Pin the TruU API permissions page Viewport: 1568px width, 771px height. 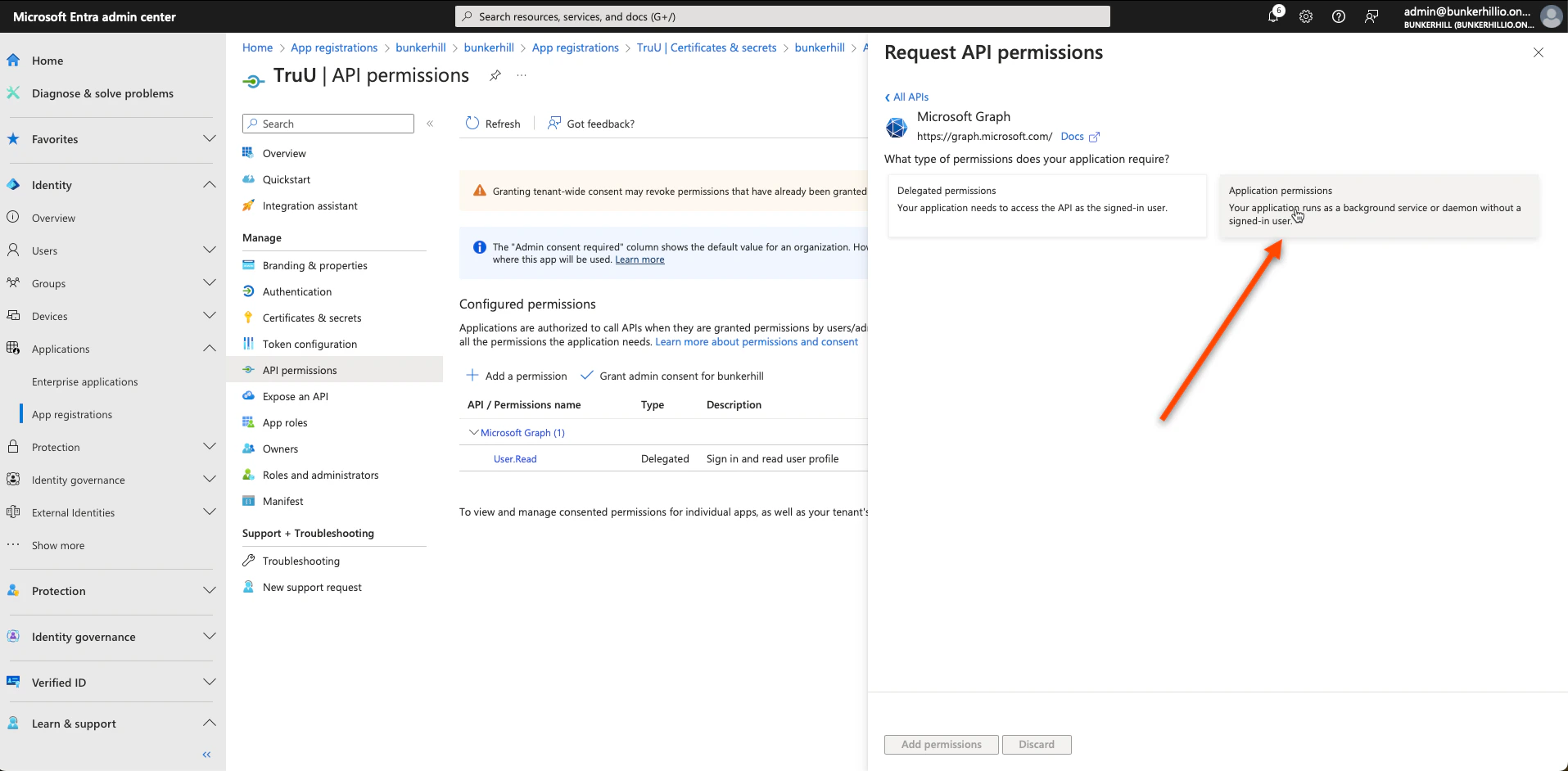(495, 75)
